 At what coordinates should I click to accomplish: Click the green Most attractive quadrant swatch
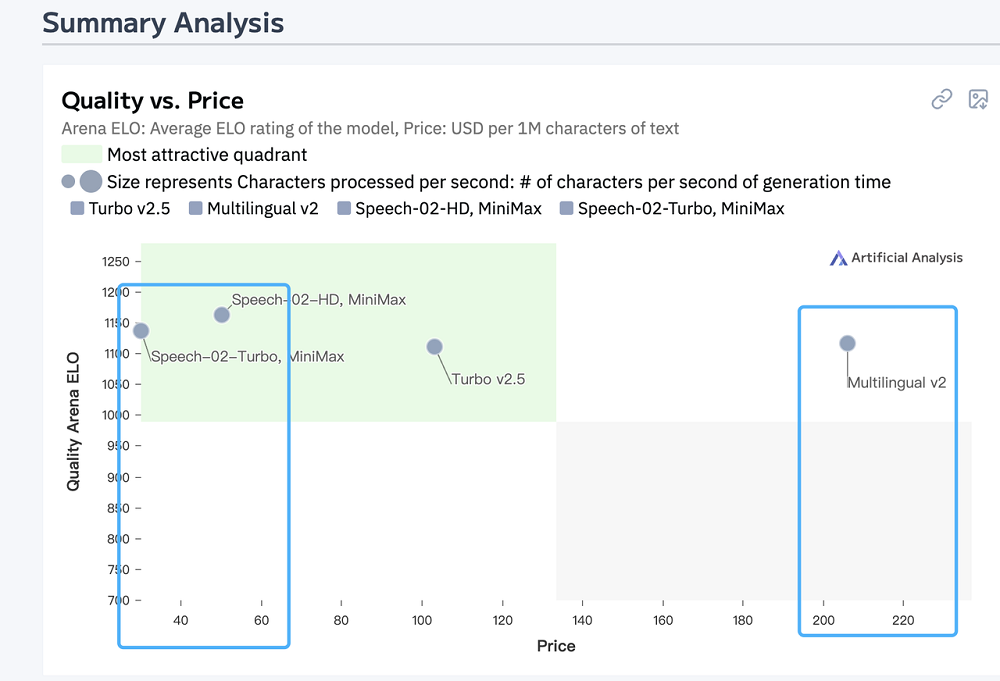tap(81, 155)
